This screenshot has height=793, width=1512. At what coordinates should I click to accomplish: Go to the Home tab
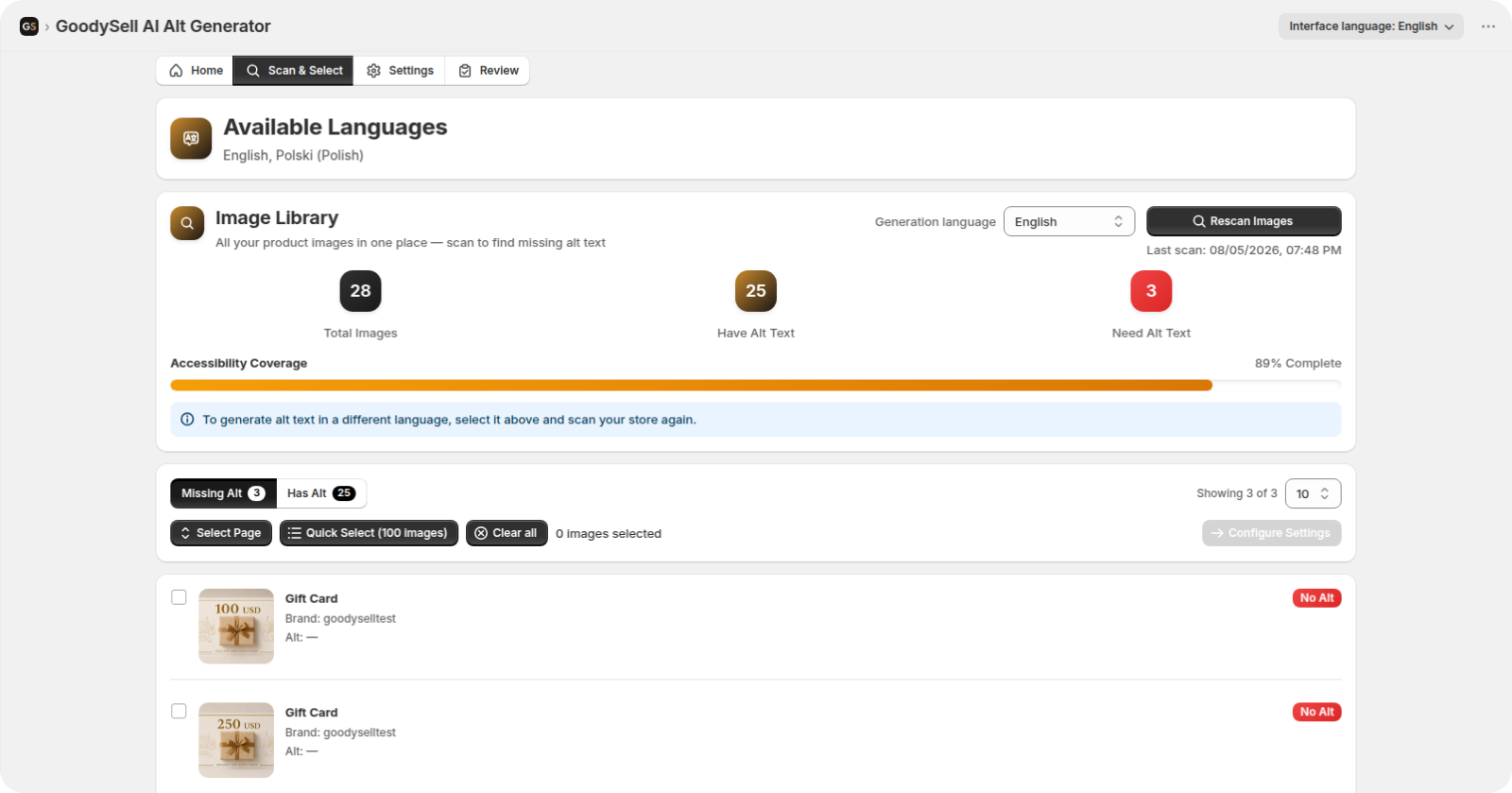coord(196,71)
